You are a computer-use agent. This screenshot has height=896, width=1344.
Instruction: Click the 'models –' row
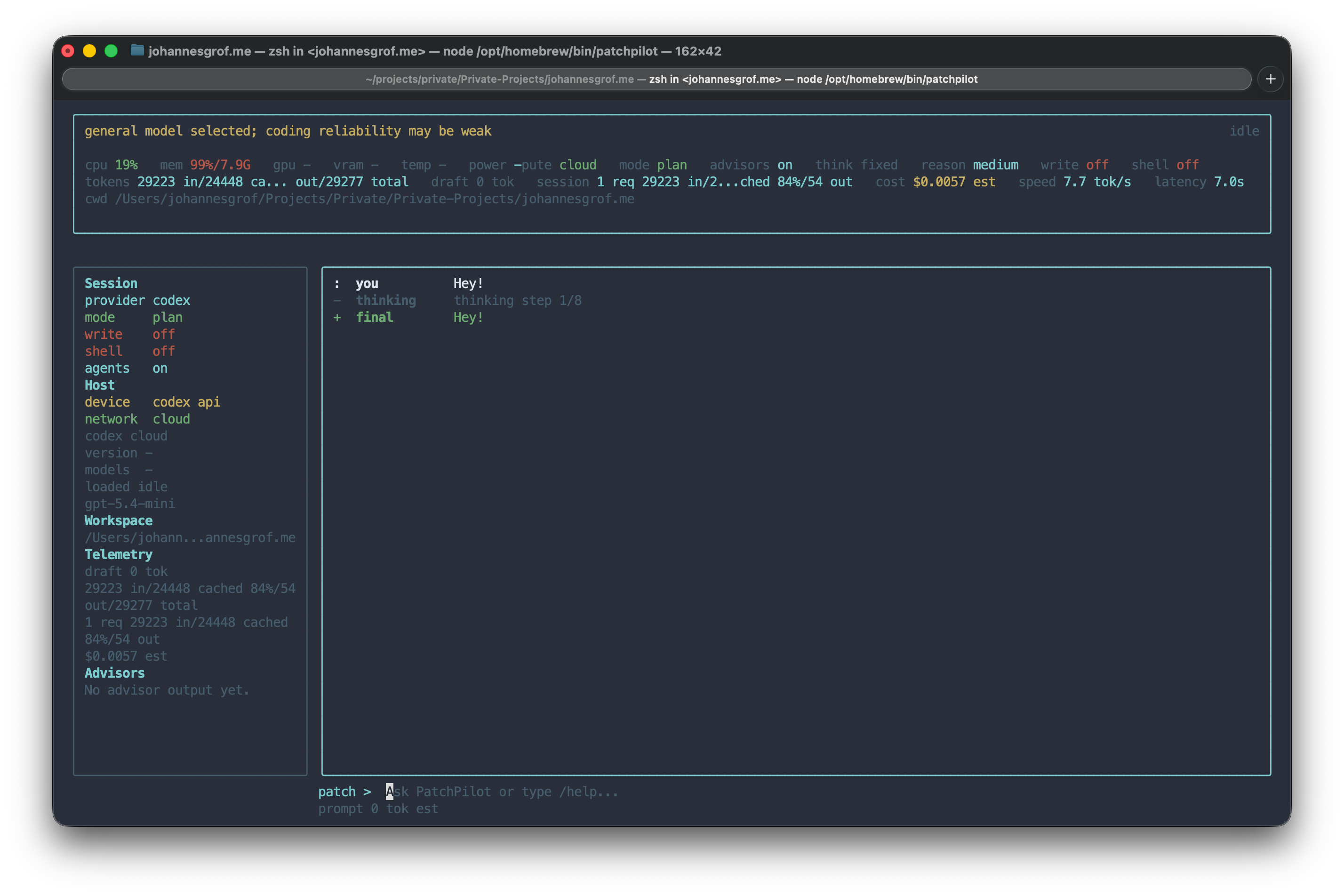(x=118, y=470)
